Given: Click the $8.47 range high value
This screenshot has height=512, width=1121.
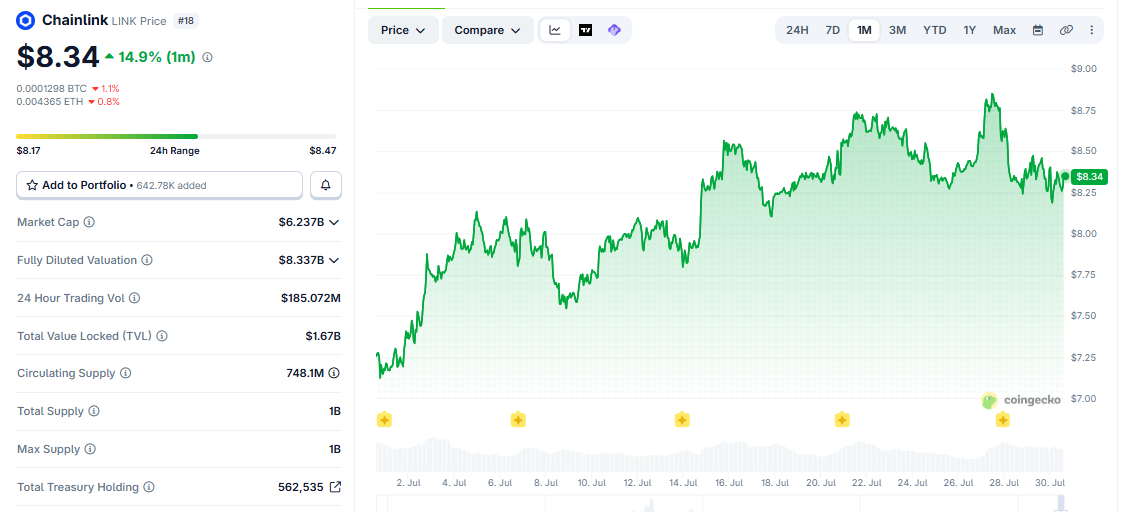Looking at the screenshot, I should (x=322, y=151).
